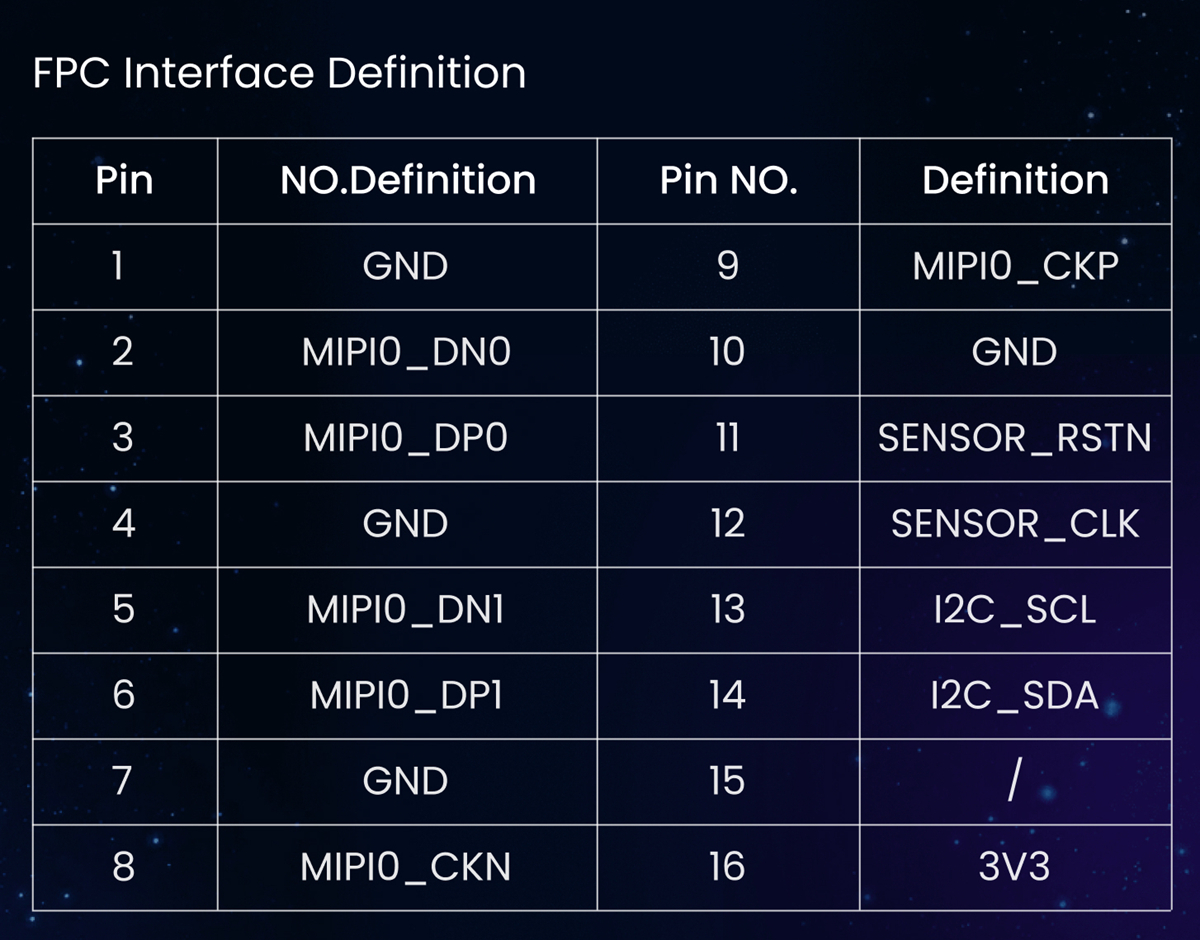
Task: Select the MIPI0_DP0 definition cell
Action: click(406, 438)
